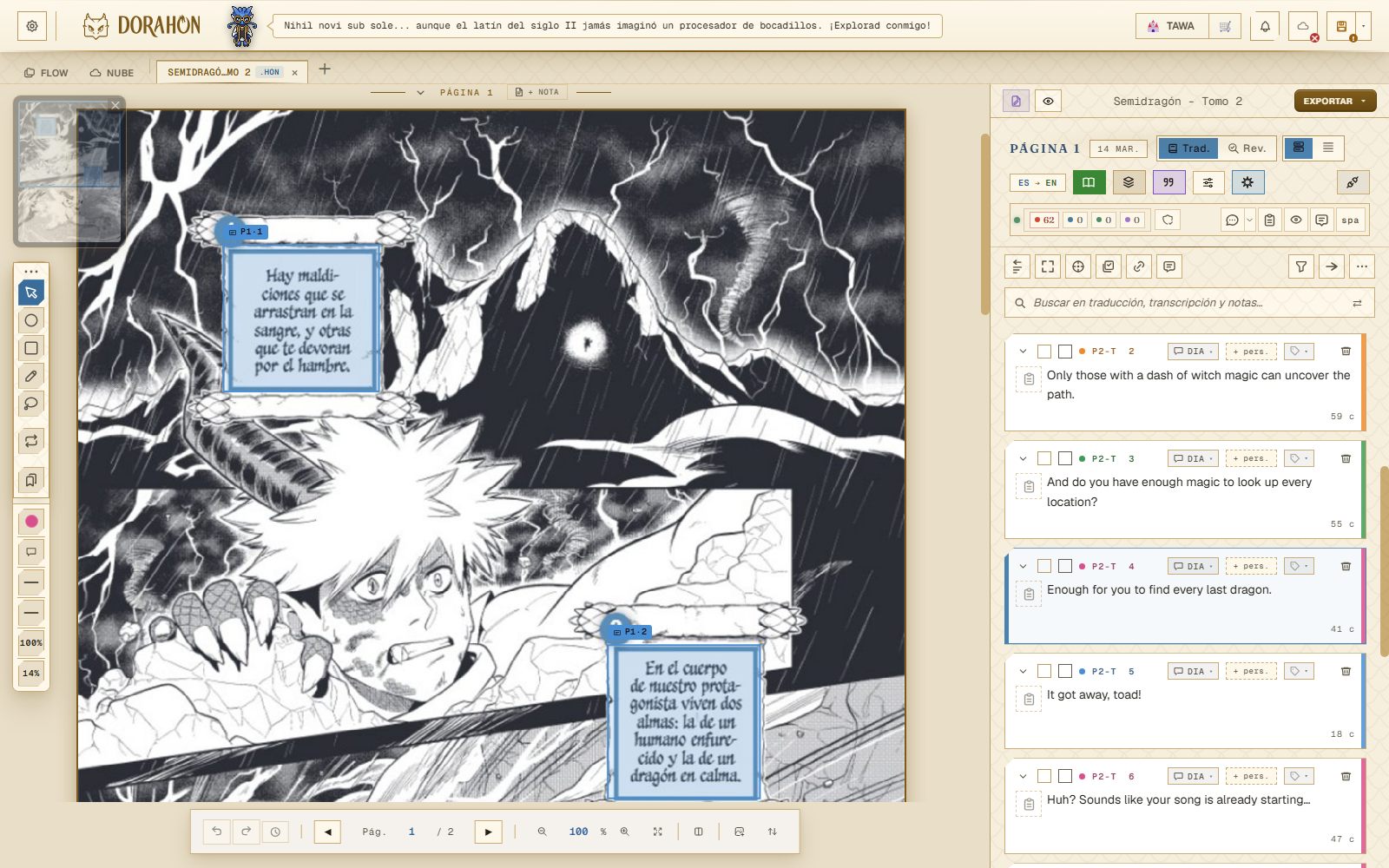Select the arrow pointer tool
The image size is (1389, 868).
(31, 293)
